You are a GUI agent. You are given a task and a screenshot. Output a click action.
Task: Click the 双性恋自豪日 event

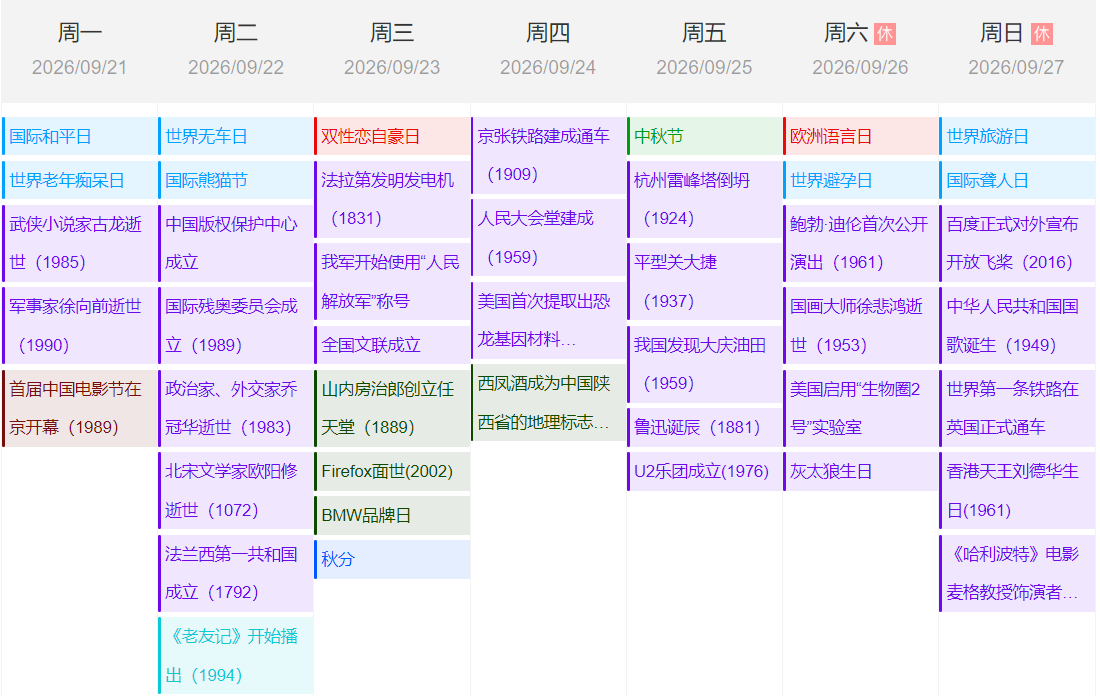click(x=371, y=136)
